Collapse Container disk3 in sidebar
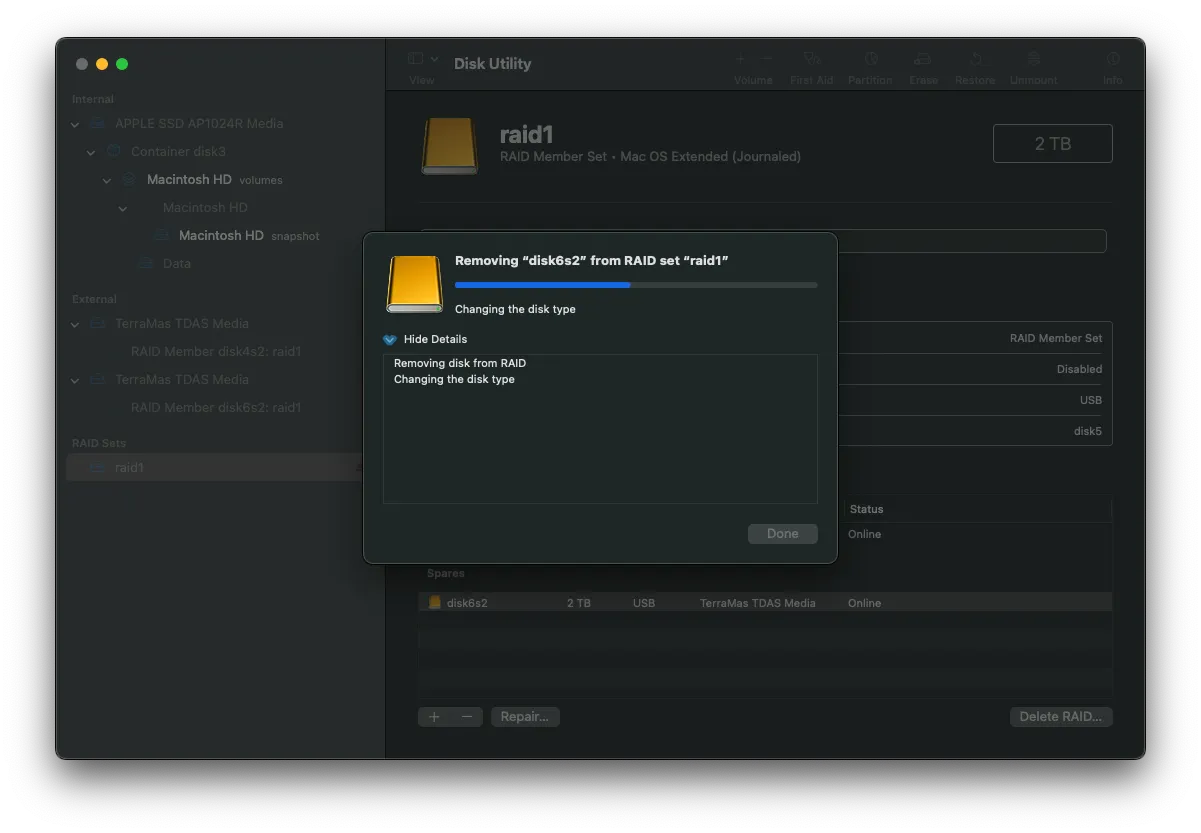The width and height of the screenshot is (1201, 833). 91,152
